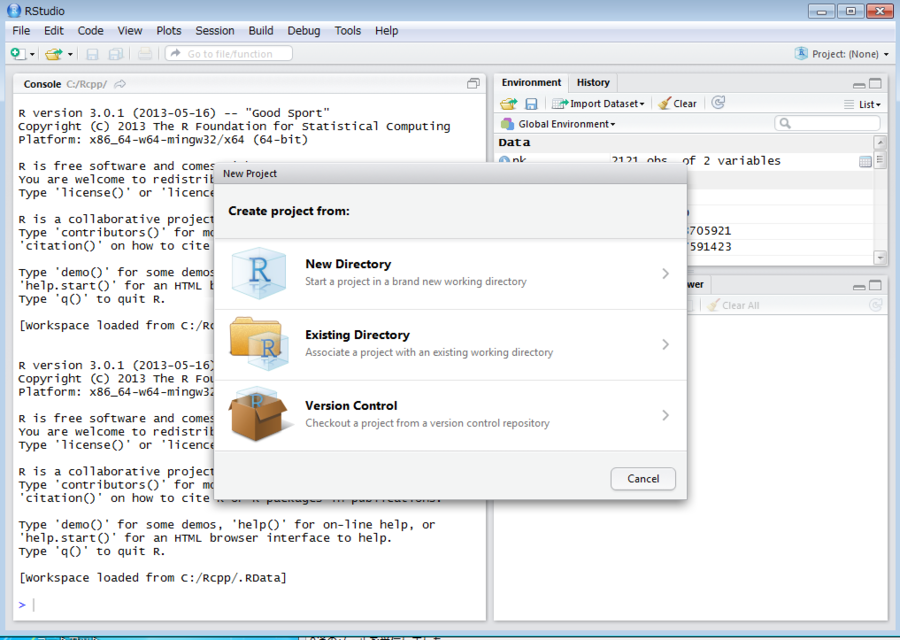Viewport: 900px width, 640px height.
Task: Switch to the History tab
Action: pyautogui.click(x=593, y=83)
